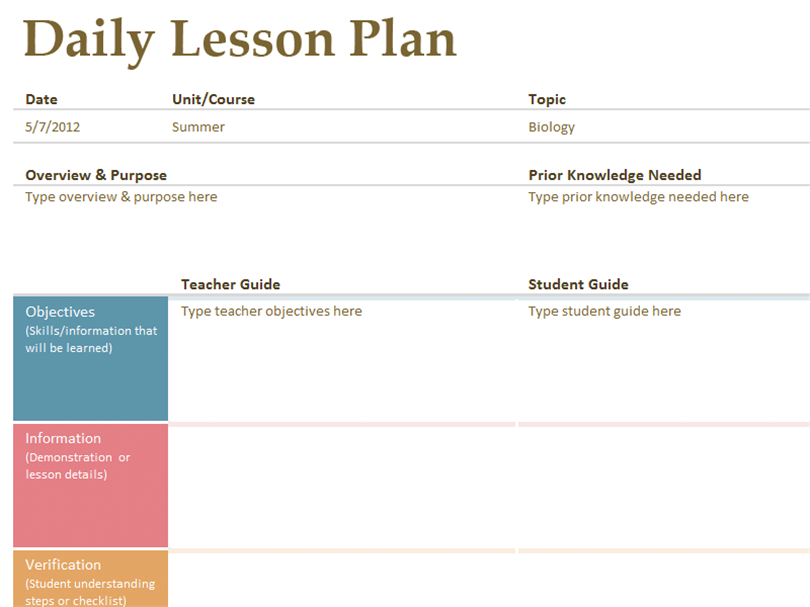Edit the Unit/Course value Summer
The image size is (810, 607).
[x=198, y=127]
